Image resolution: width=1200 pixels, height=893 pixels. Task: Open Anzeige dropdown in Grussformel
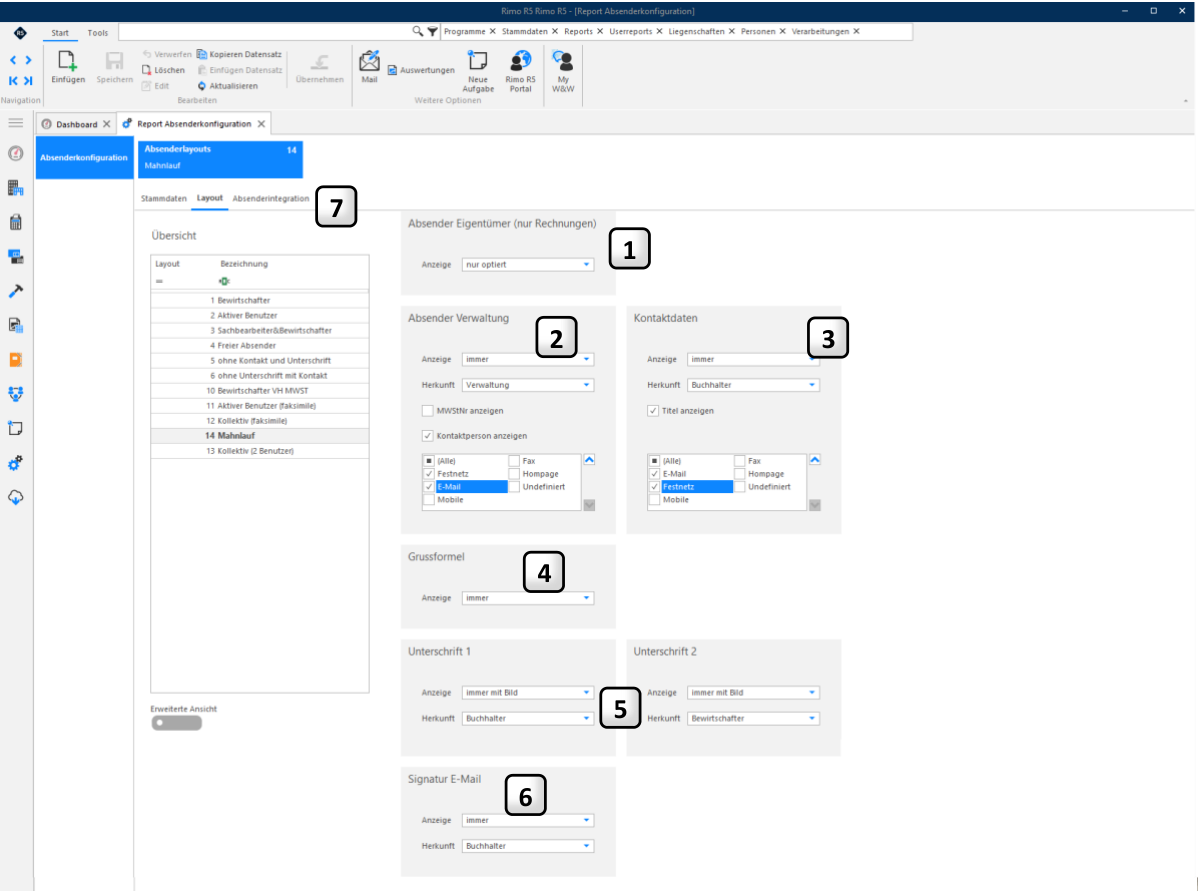pyautogui.click(x=528, y=598)
